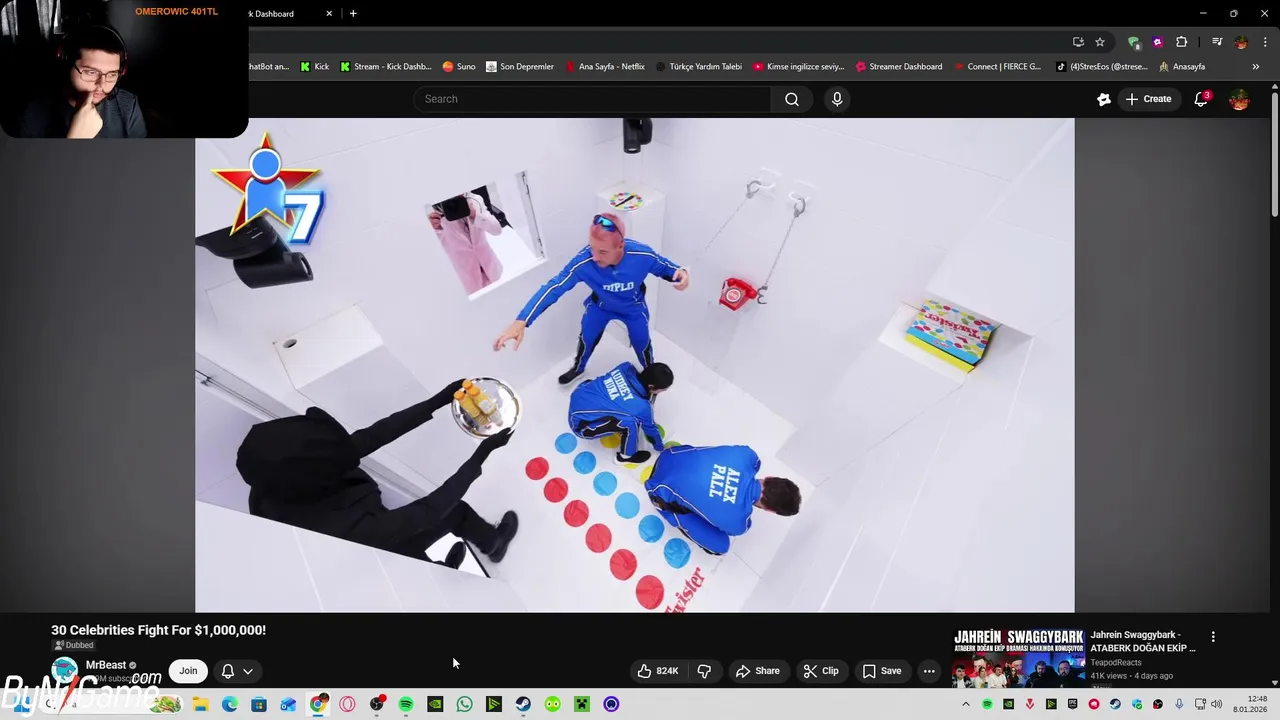The image size is (1280, 720).
Task: Open Steam from taskbar
Action: click(x=523, y=704)
